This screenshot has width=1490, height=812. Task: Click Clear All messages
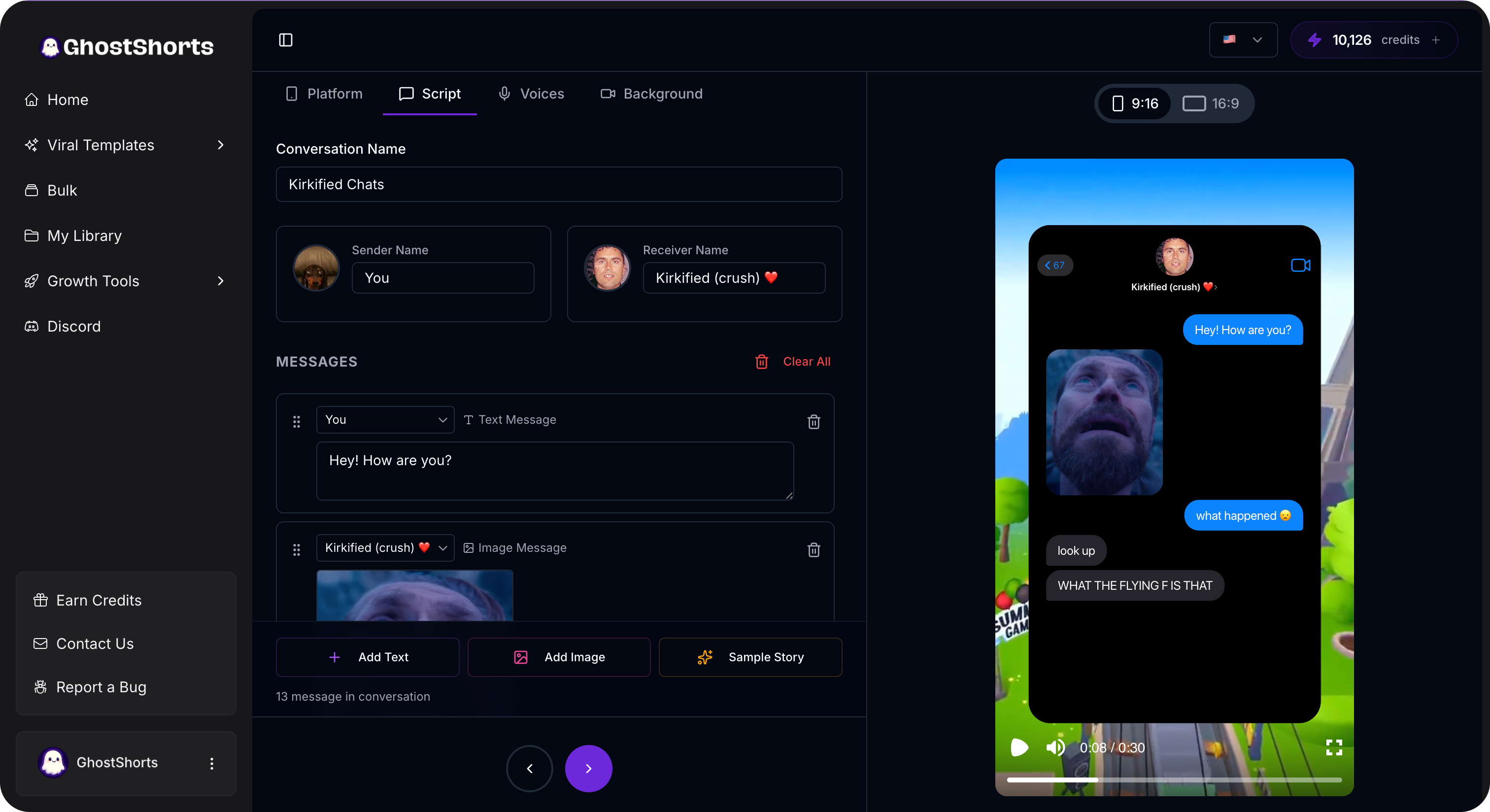793,362
